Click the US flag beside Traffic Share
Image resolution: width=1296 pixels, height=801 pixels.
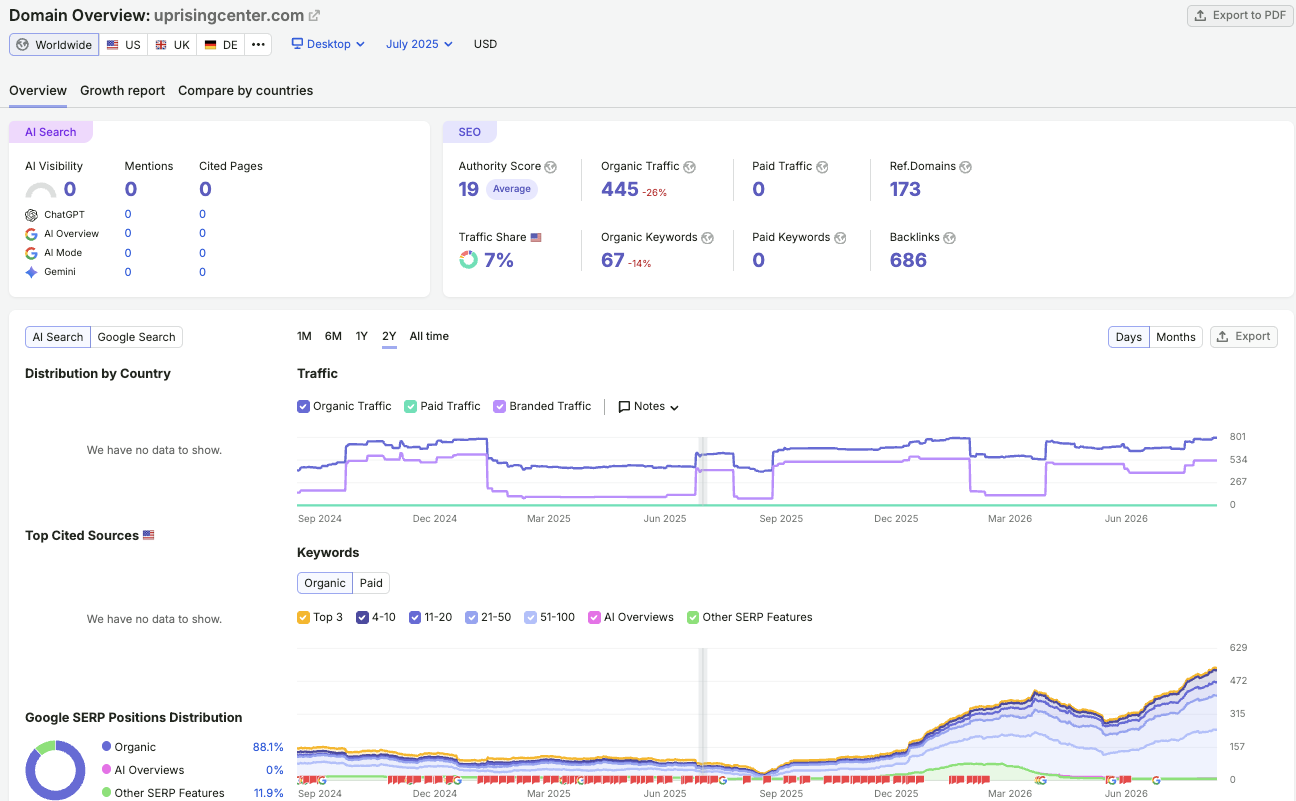coord(536,238)
